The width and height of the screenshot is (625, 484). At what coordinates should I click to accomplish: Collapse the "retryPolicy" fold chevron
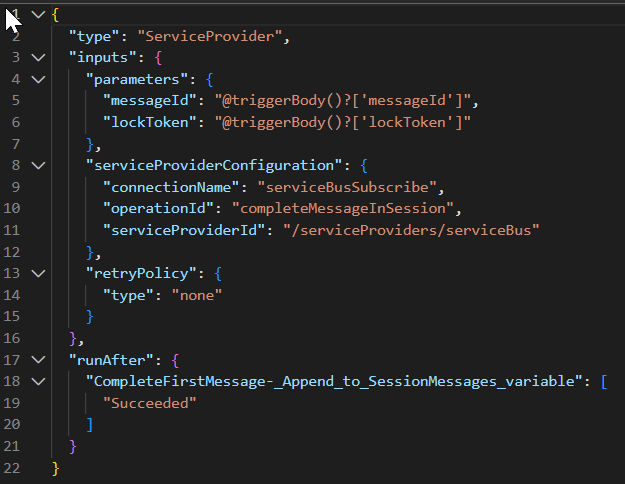click(38, 273)
